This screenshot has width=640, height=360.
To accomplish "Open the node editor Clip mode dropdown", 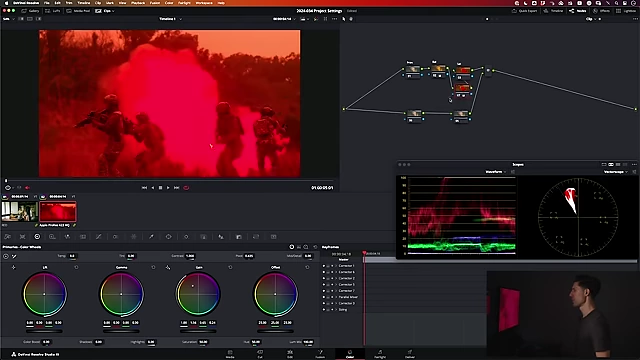I will [x=591, y=19].
